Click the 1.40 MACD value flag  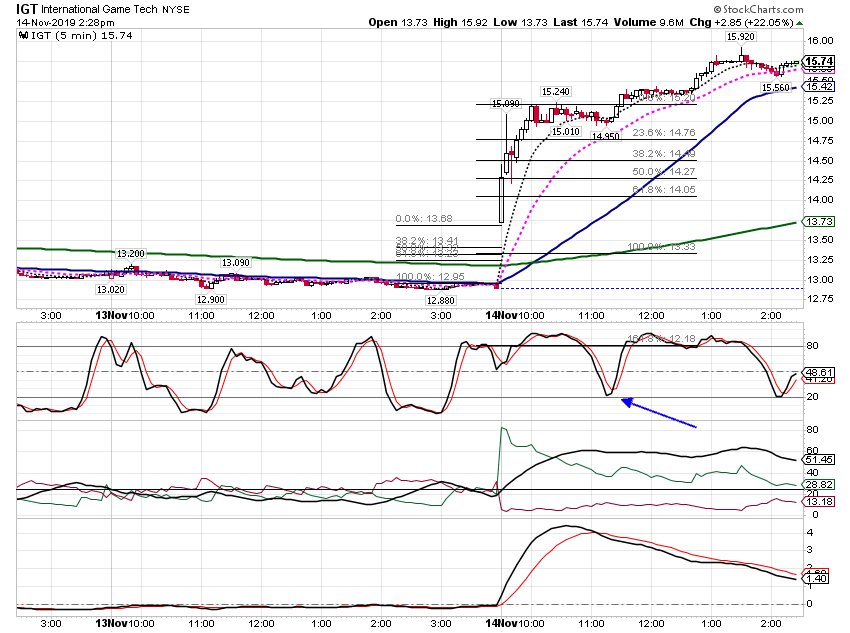point(816,579)
